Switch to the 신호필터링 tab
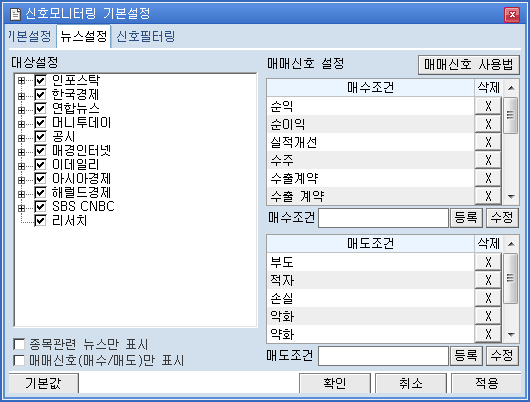The height and width of the screenshot is (402, 530). coord(146,36)
